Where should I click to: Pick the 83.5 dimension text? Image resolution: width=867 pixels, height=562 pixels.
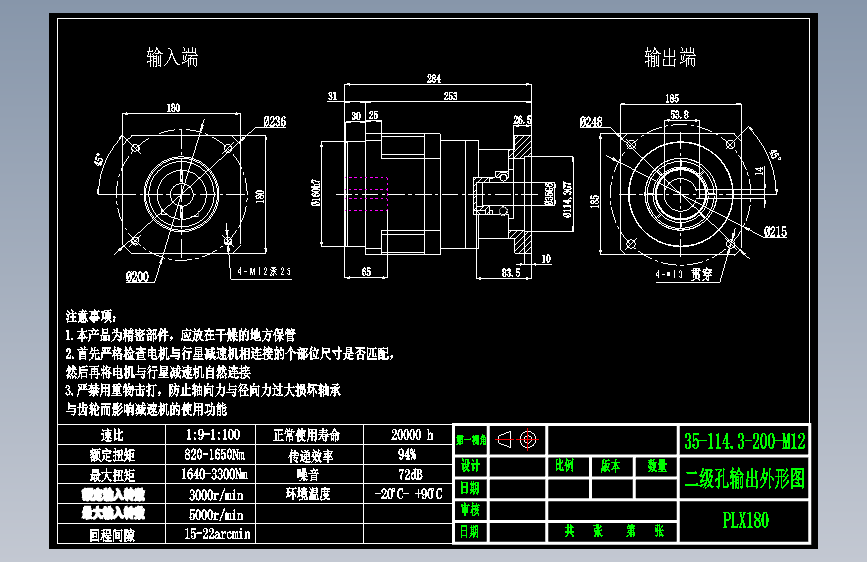511,272
